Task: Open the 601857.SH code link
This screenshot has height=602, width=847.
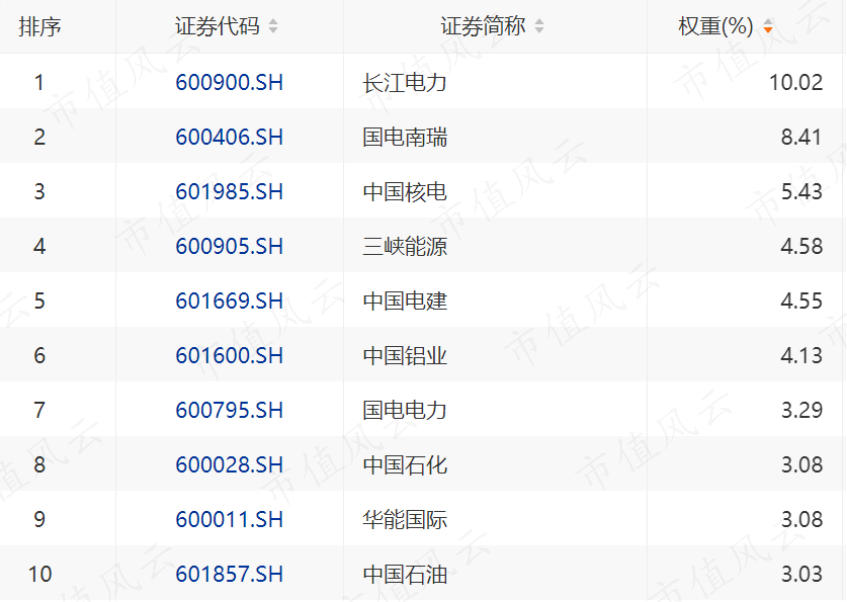Action: (x=229, y=574)
